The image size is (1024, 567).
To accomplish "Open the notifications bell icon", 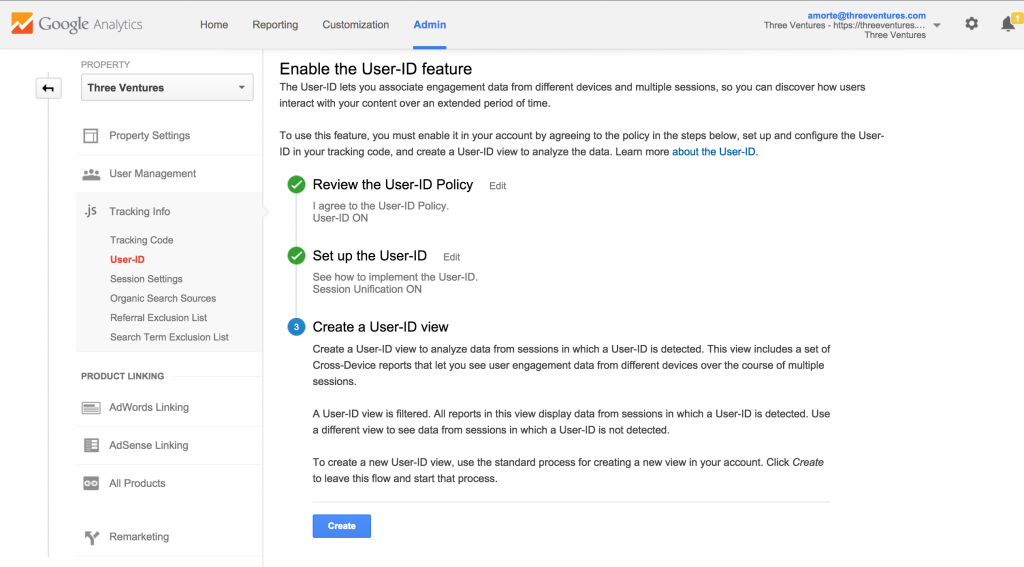I will point(1008,24).
